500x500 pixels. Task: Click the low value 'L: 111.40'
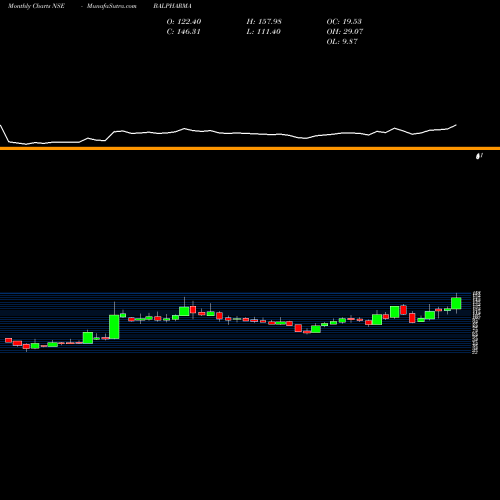tap(263, 31)
